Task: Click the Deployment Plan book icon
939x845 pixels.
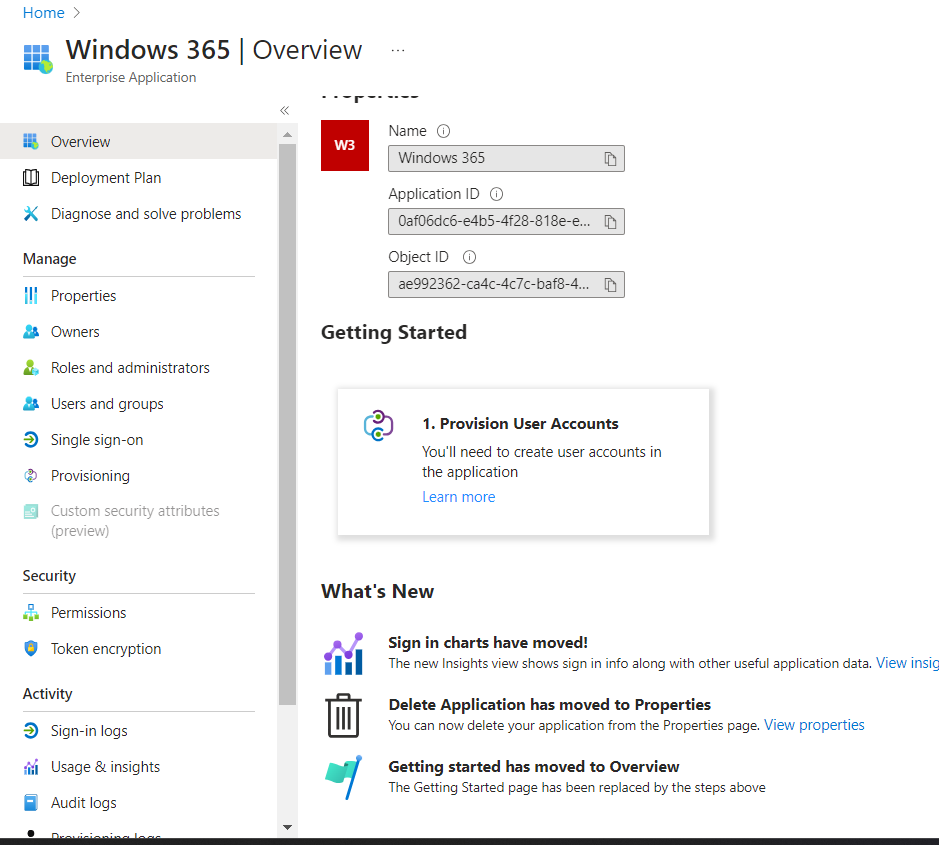Action: point(31,178)
